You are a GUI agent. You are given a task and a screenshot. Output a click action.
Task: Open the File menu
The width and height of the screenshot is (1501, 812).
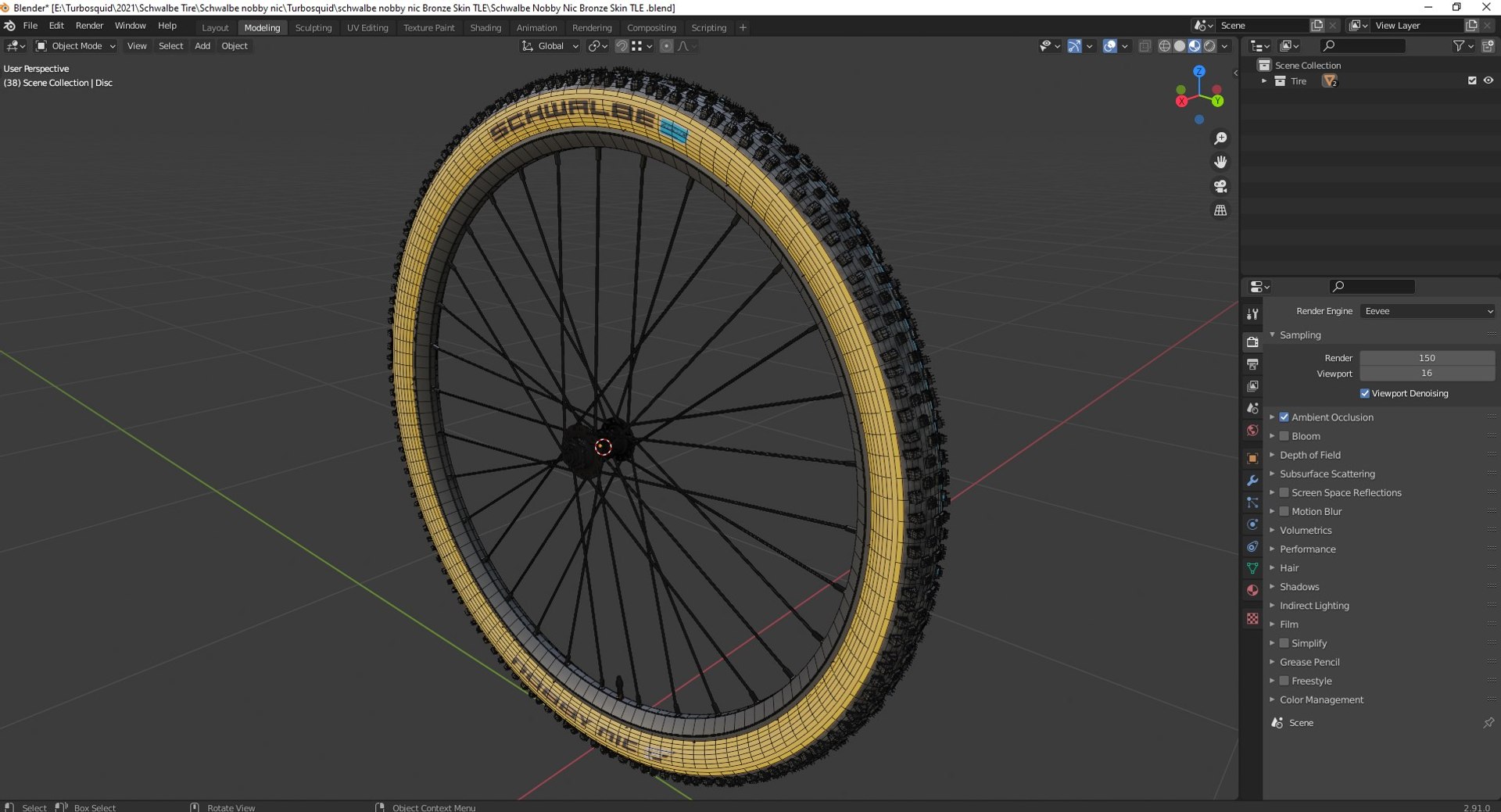30,26
